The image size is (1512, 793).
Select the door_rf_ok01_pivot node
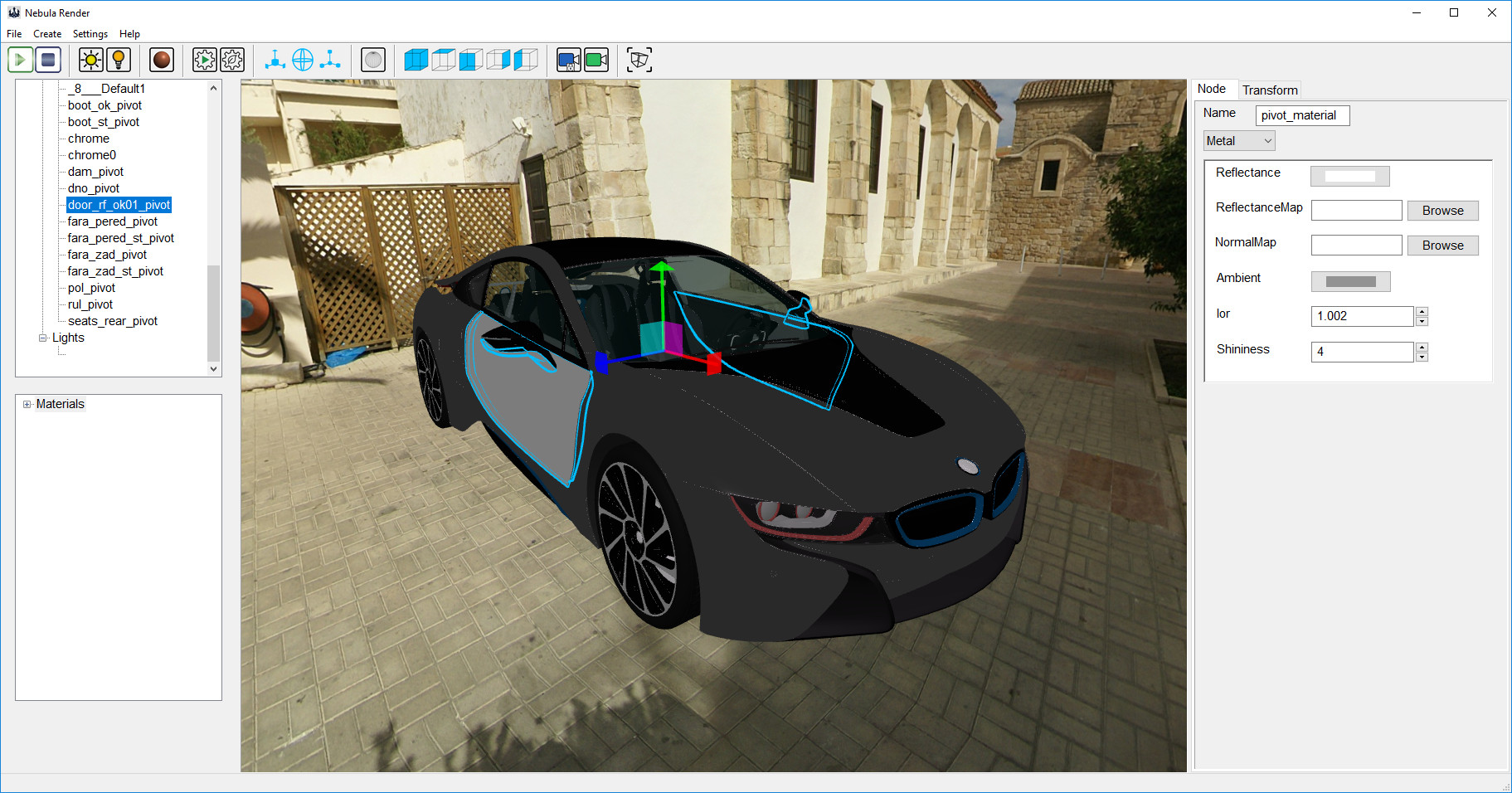point(119,205)
